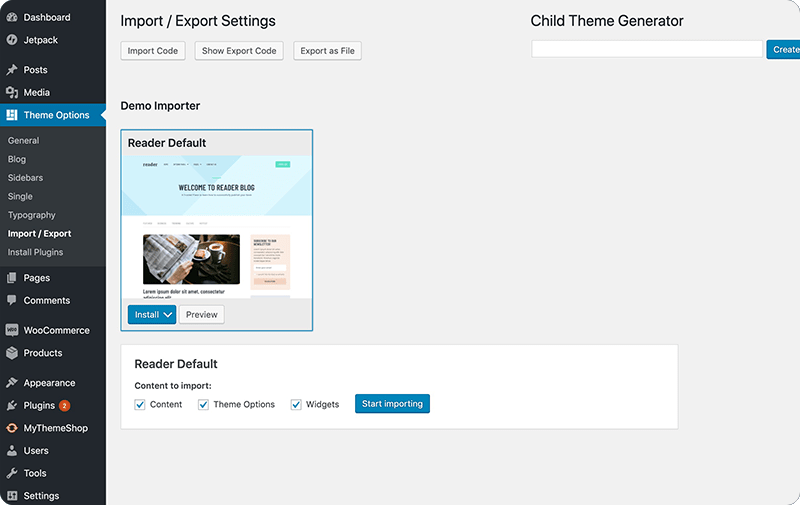This screenshot has height=505, width=800.
Task: Toggle the Theme Options import checkbox
Action: (x=203, y=405)
